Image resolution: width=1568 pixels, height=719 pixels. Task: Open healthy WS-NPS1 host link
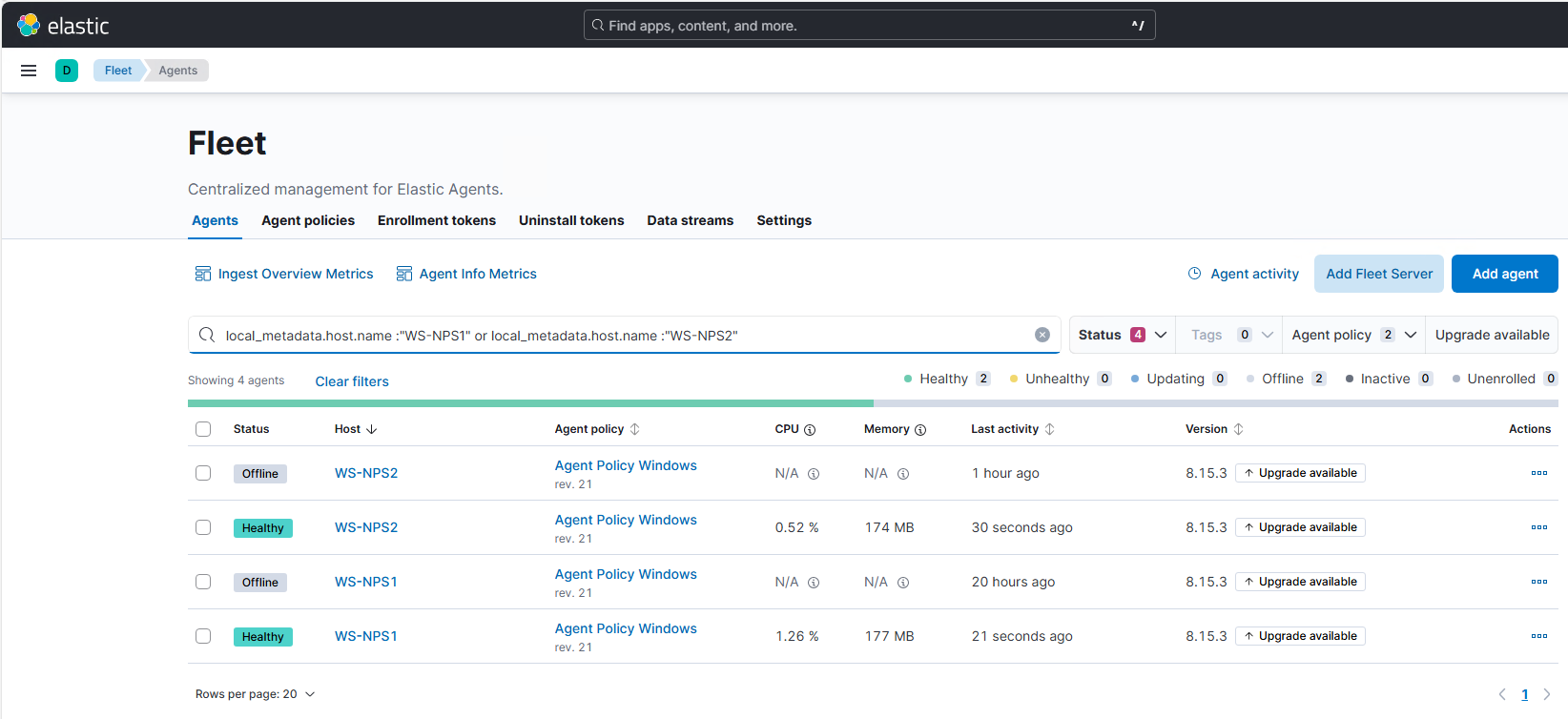pos(366,636)
